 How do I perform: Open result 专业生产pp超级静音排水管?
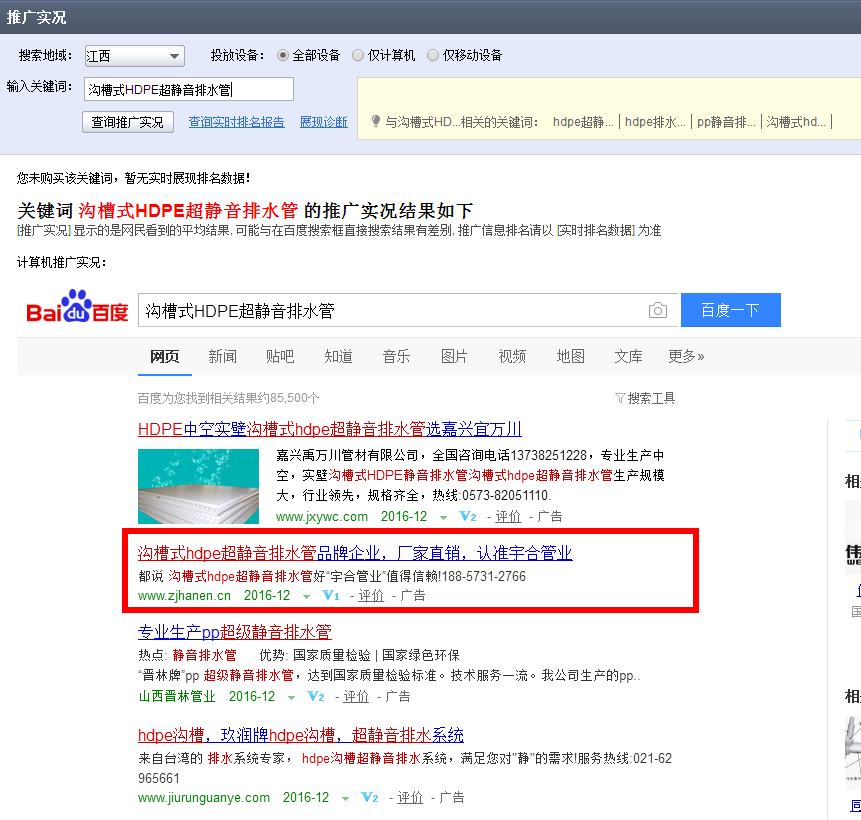(x=234, y=632)
